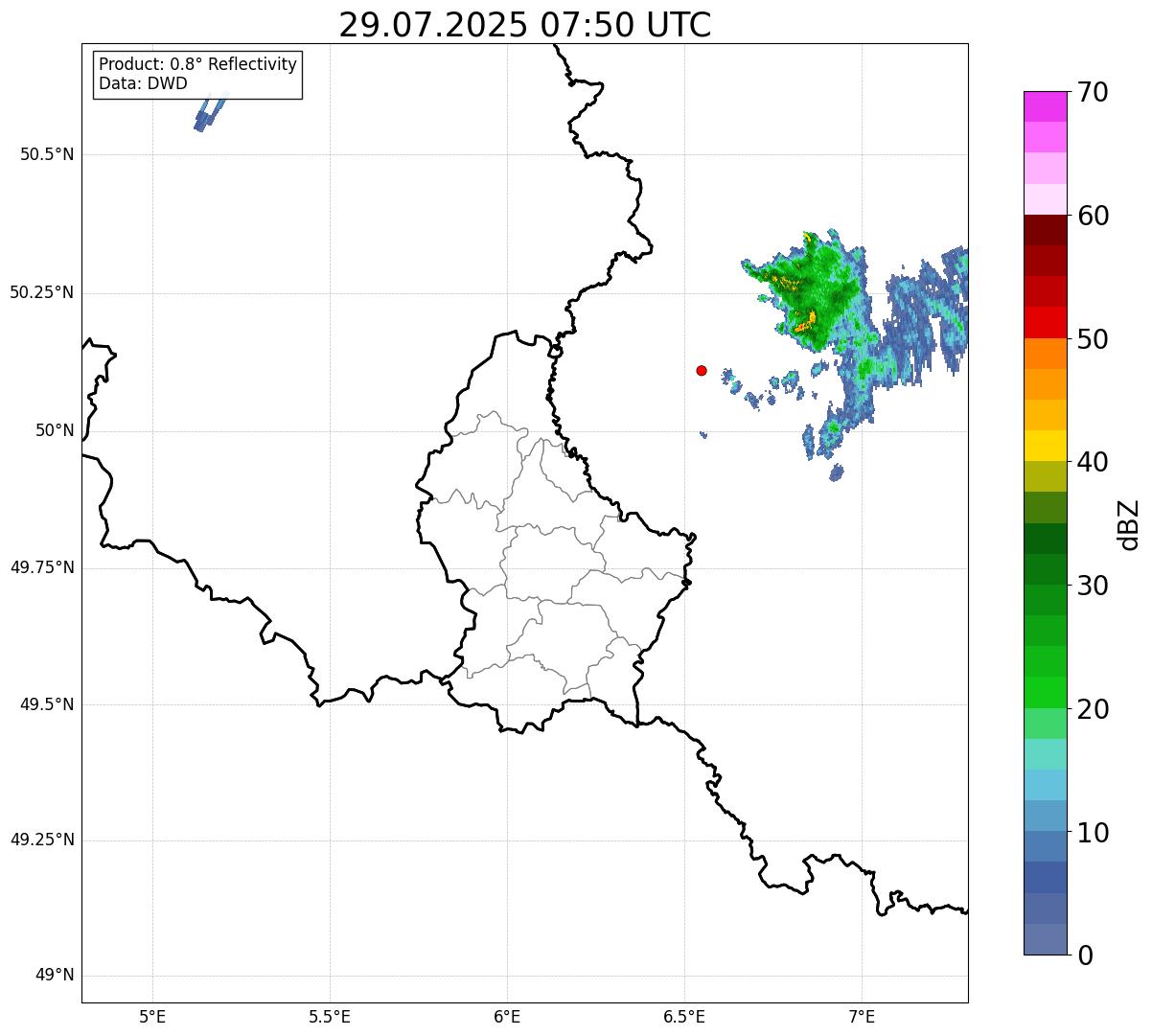Click the 50.5°N latitude label
This screenshot has width=1152, height=1036.
[x=47, y=154]
